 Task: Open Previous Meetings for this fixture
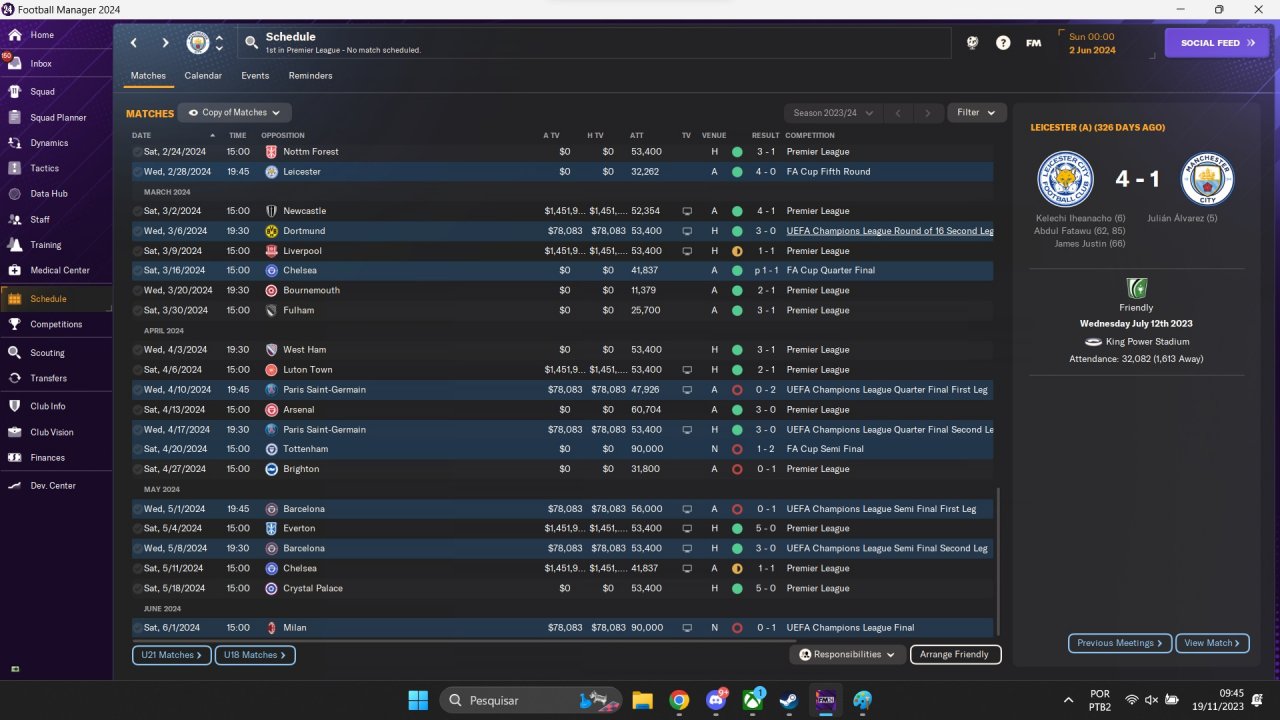pos(1120,643)
